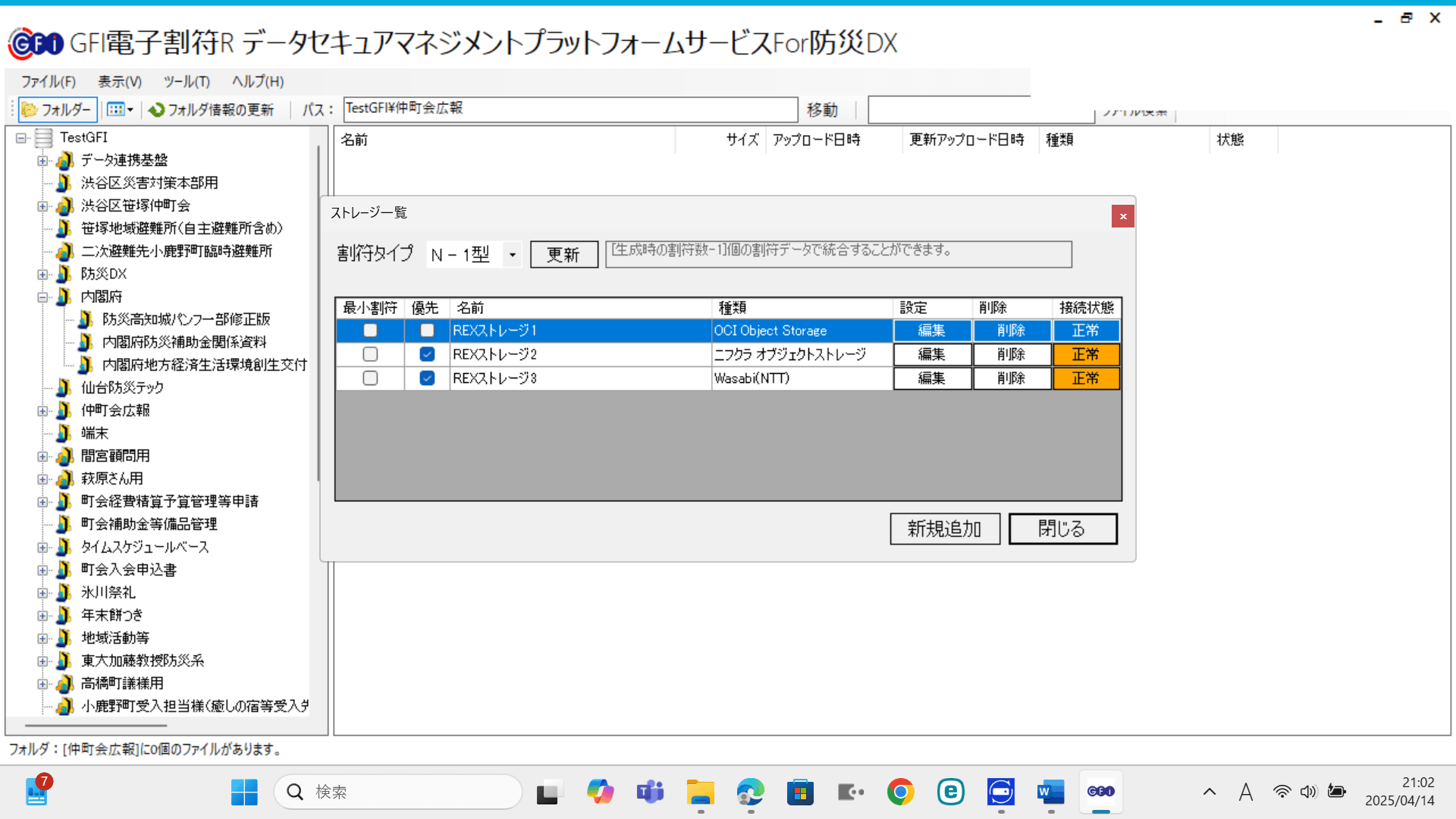Collapse the 内閣府 tree node
1456x819 pixels.
43,297
